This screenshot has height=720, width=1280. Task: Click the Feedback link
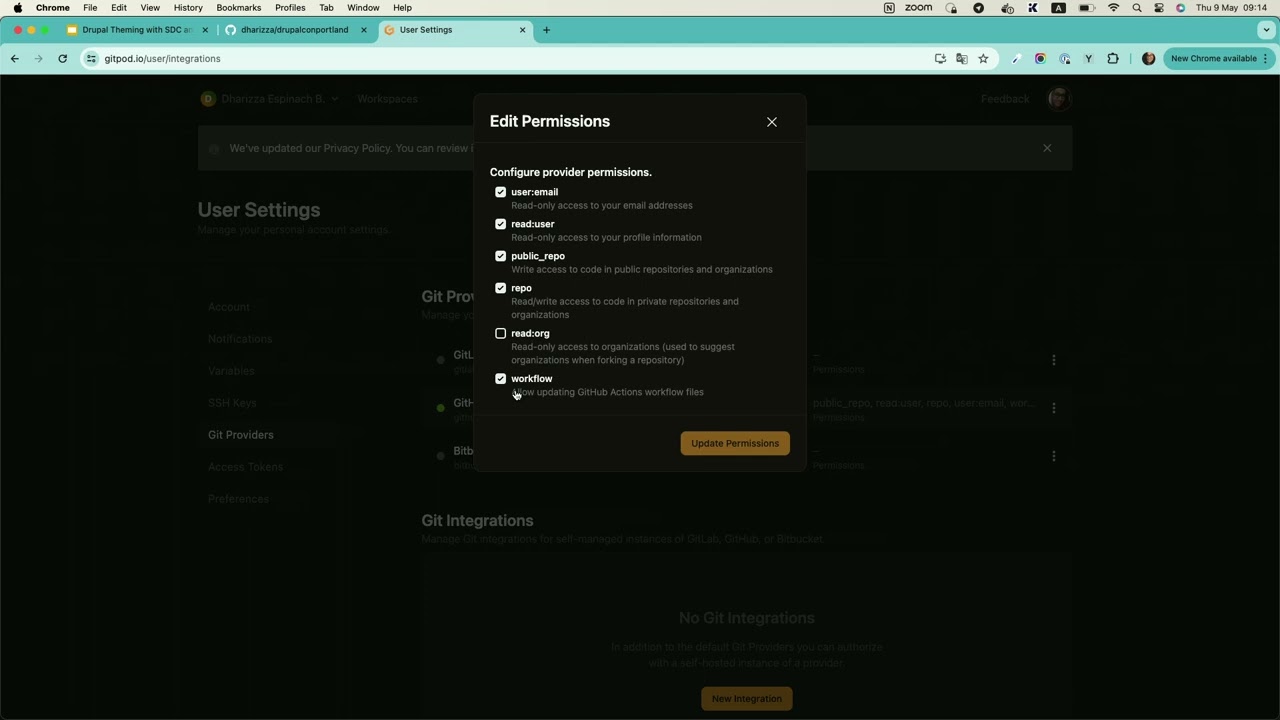point(1005,99)
